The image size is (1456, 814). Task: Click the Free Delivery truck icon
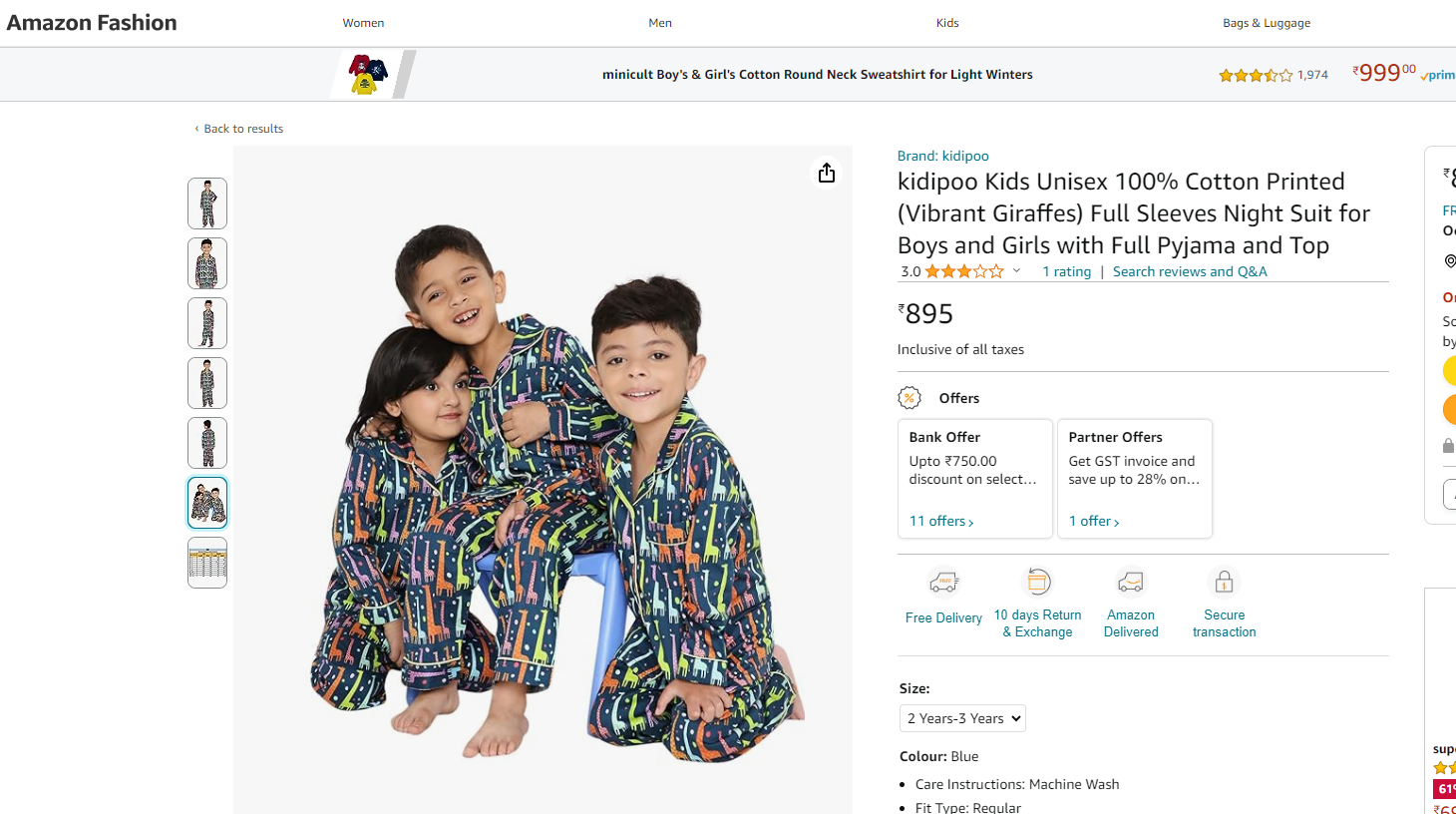pyautogui.click(x=943, y=582)
